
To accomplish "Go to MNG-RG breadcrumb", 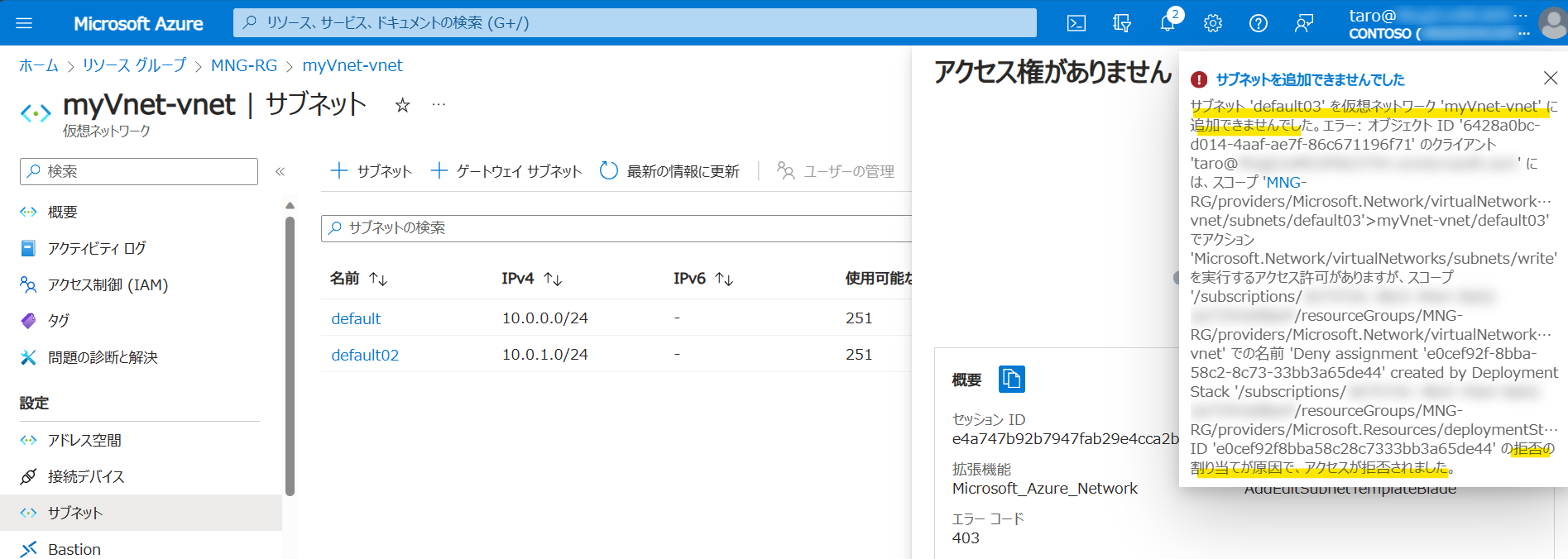I will 244,65.
